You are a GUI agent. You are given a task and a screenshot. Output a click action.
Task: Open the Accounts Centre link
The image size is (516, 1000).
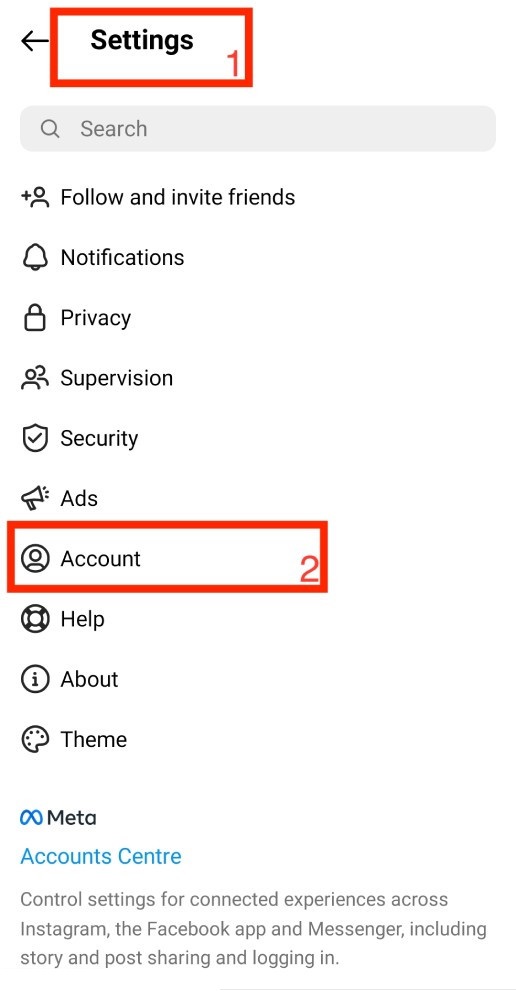[101, 856]
